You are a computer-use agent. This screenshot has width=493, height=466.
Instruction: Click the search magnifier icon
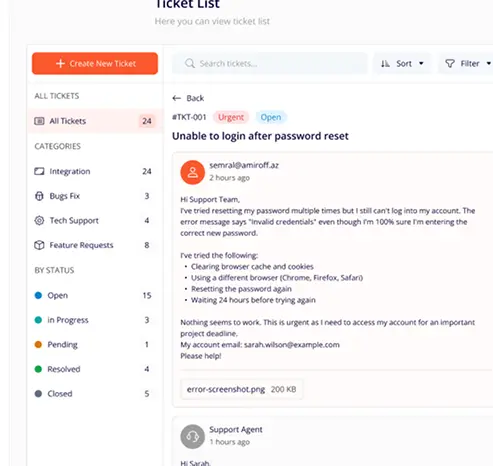[190, 63]
